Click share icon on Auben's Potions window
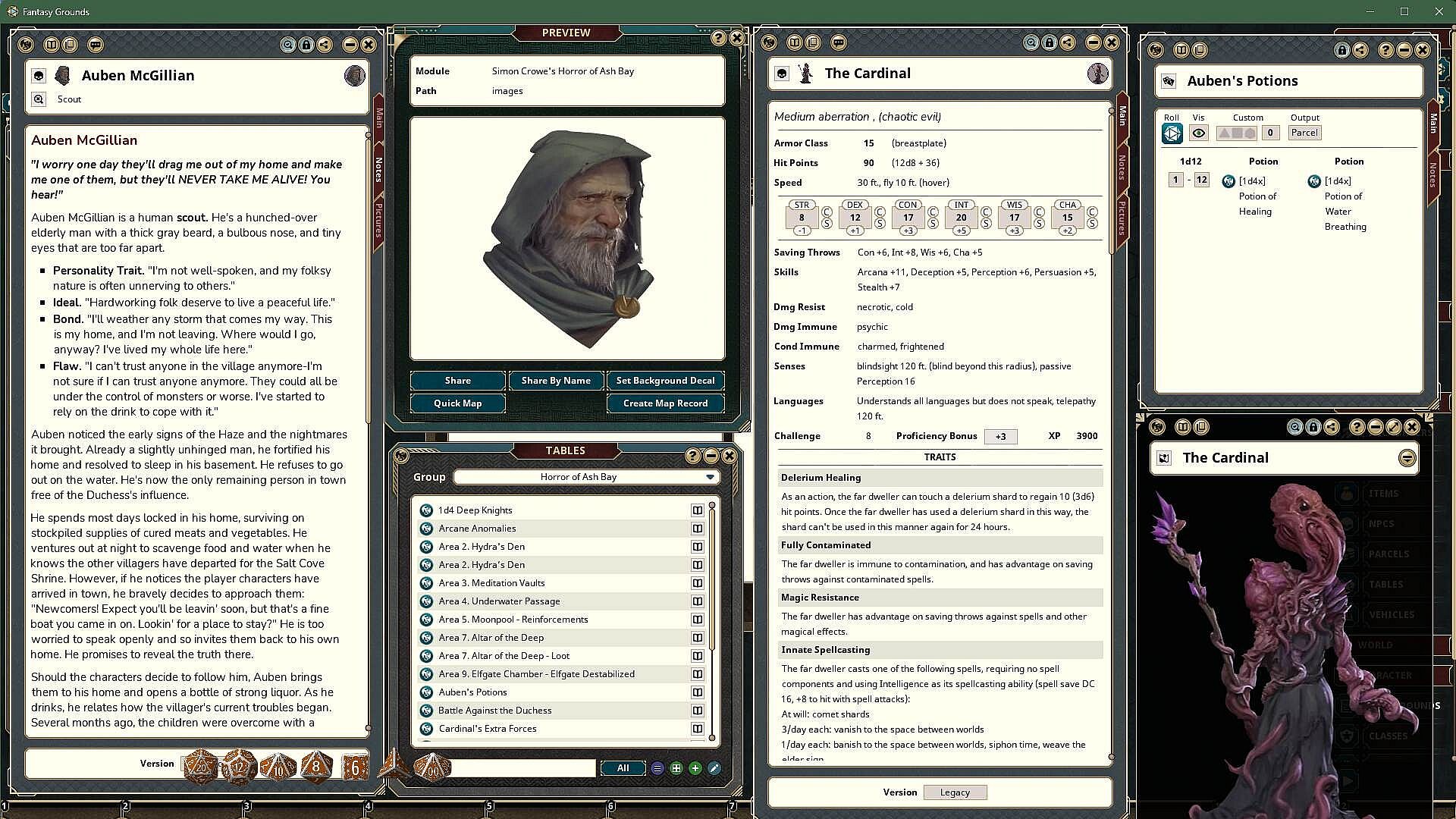1456x819 pixels. click(x=1360, y=50)
